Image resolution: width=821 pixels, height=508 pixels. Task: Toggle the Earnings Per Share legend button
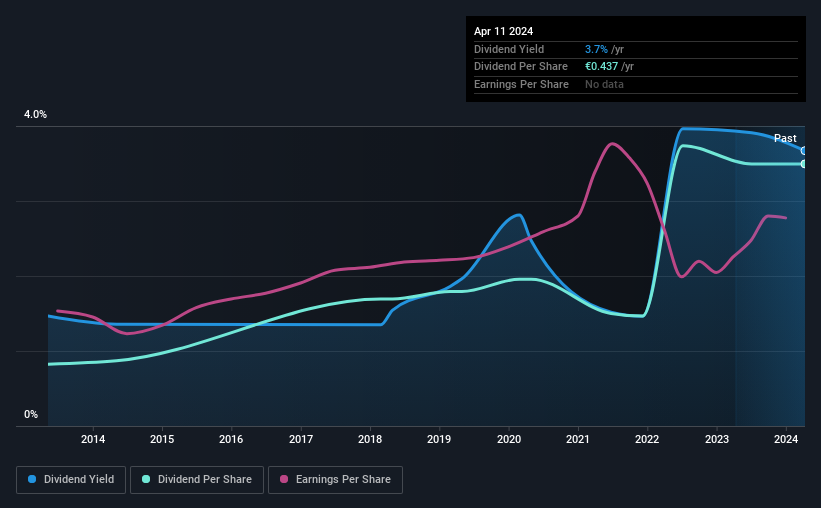click(x=335, y=480)
